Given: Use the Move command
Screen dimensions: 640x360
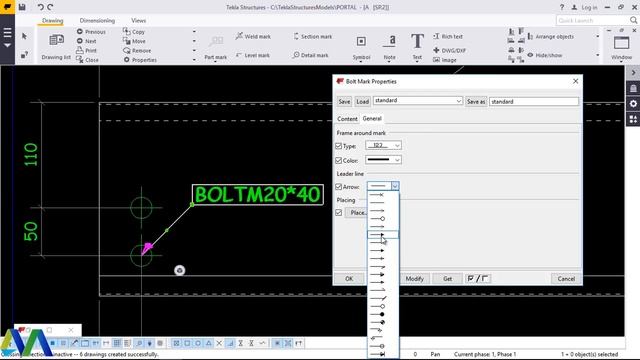Looking at the screenshot, I should [x=134, y=41].
